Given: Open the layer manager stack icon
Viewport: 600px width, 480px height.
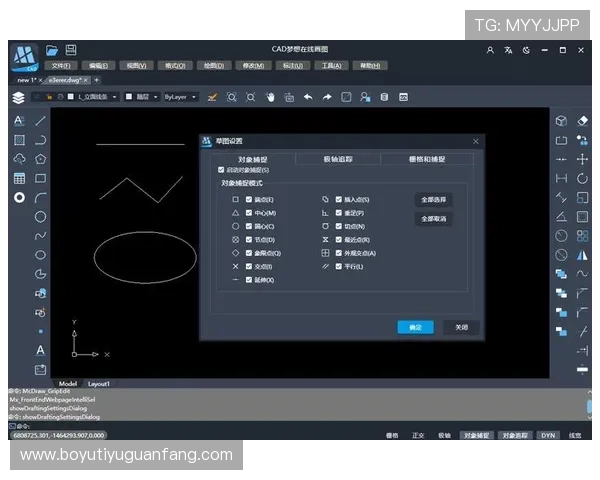Looking at the screenshot, I should click(18, 98).
